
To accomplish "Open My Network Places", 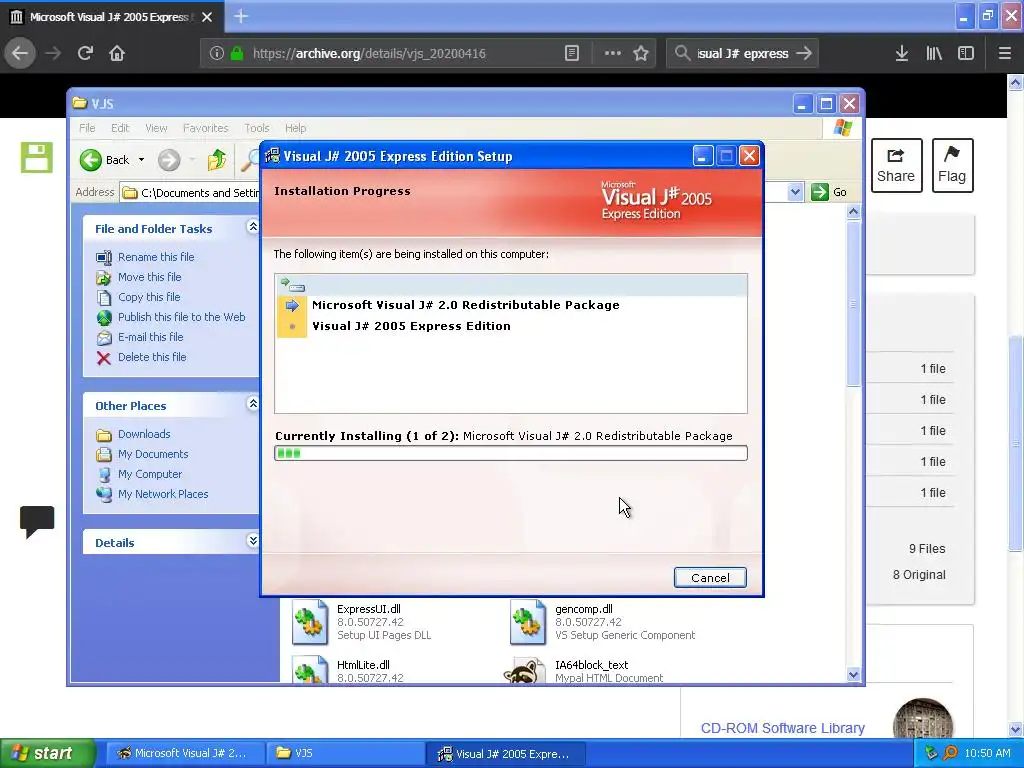I will (x=163, y=494).
